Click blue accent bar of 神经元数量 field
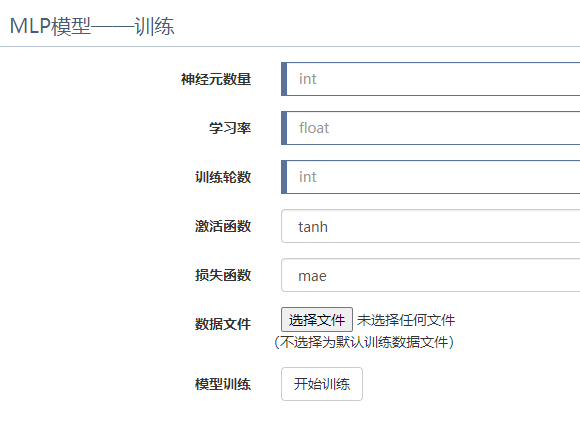This screenshot has width=580, height=429. (x=284, y=79)
